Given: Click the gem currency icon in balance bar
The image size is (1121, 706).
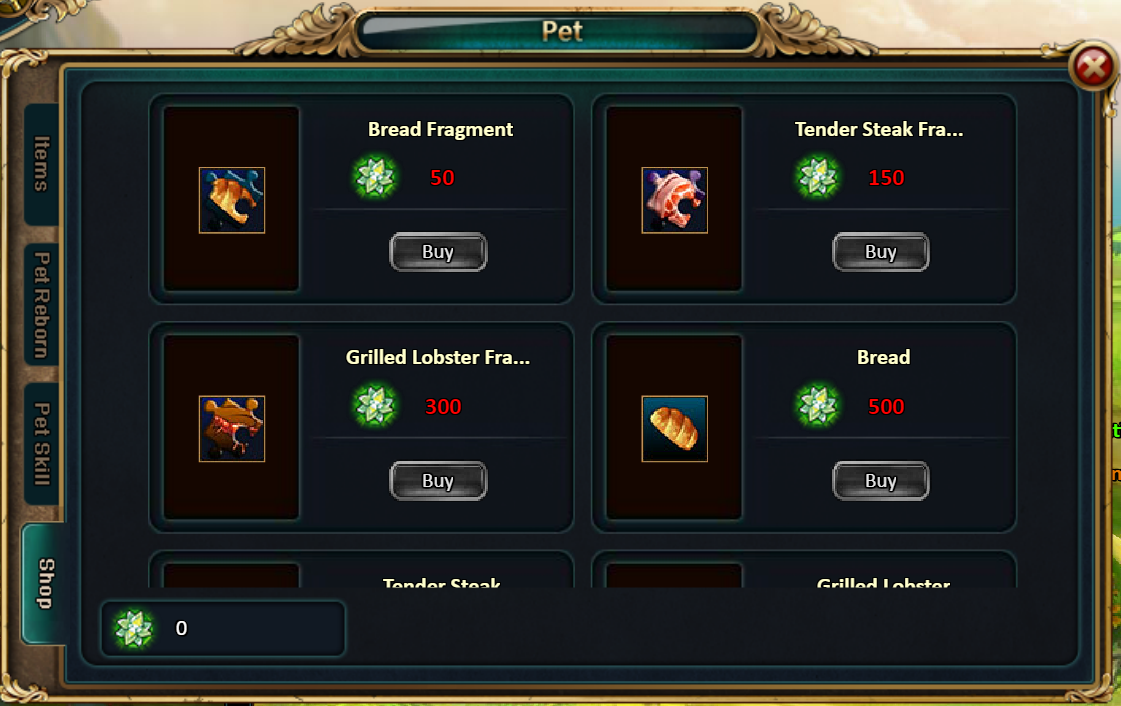Looking at the screenshot, I should pos(133,629).
